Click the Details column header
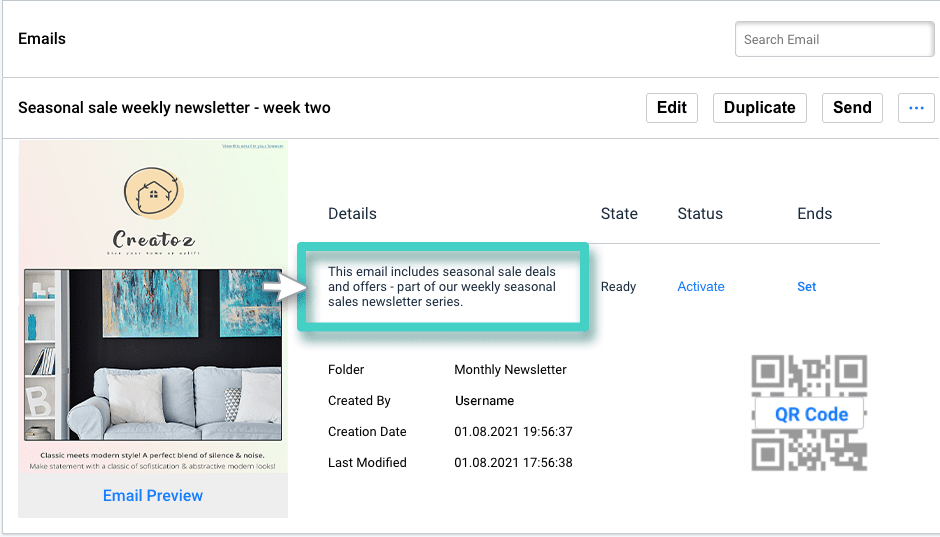Viewport: 940px width, 537px height. (x=352, y=214)
